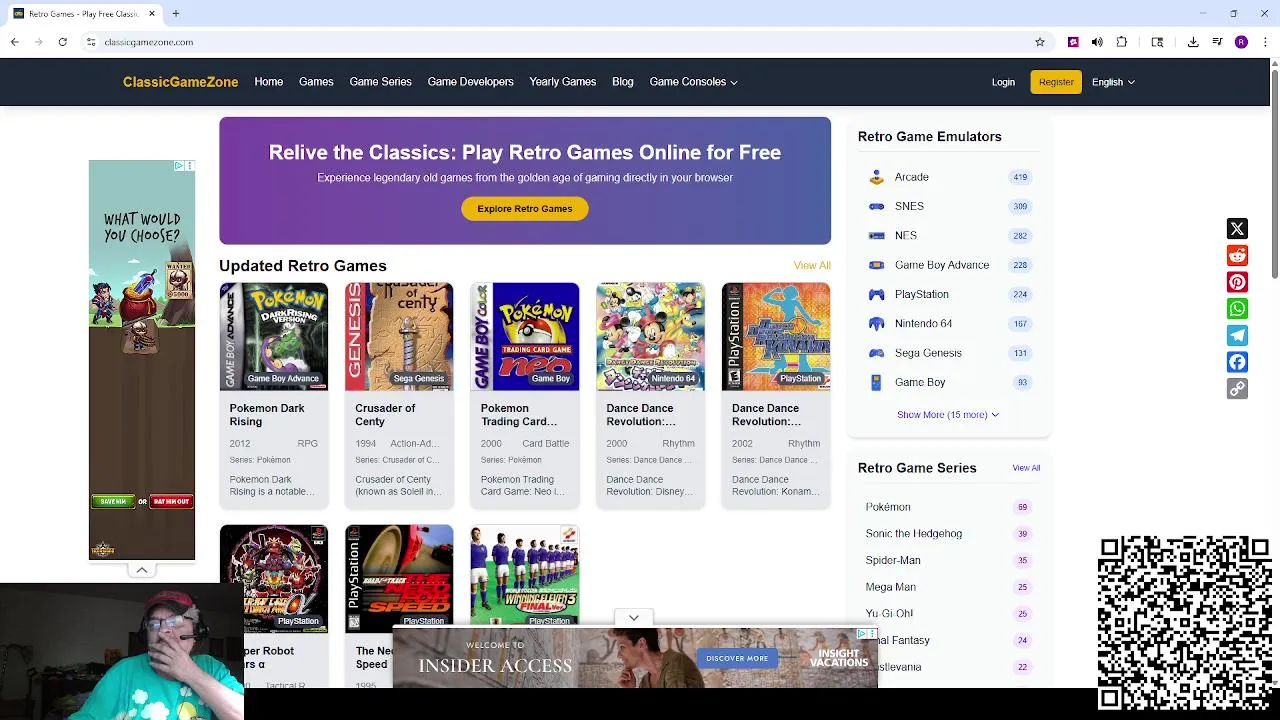
Task: Open the English language dropdown
Action: 1113,82
